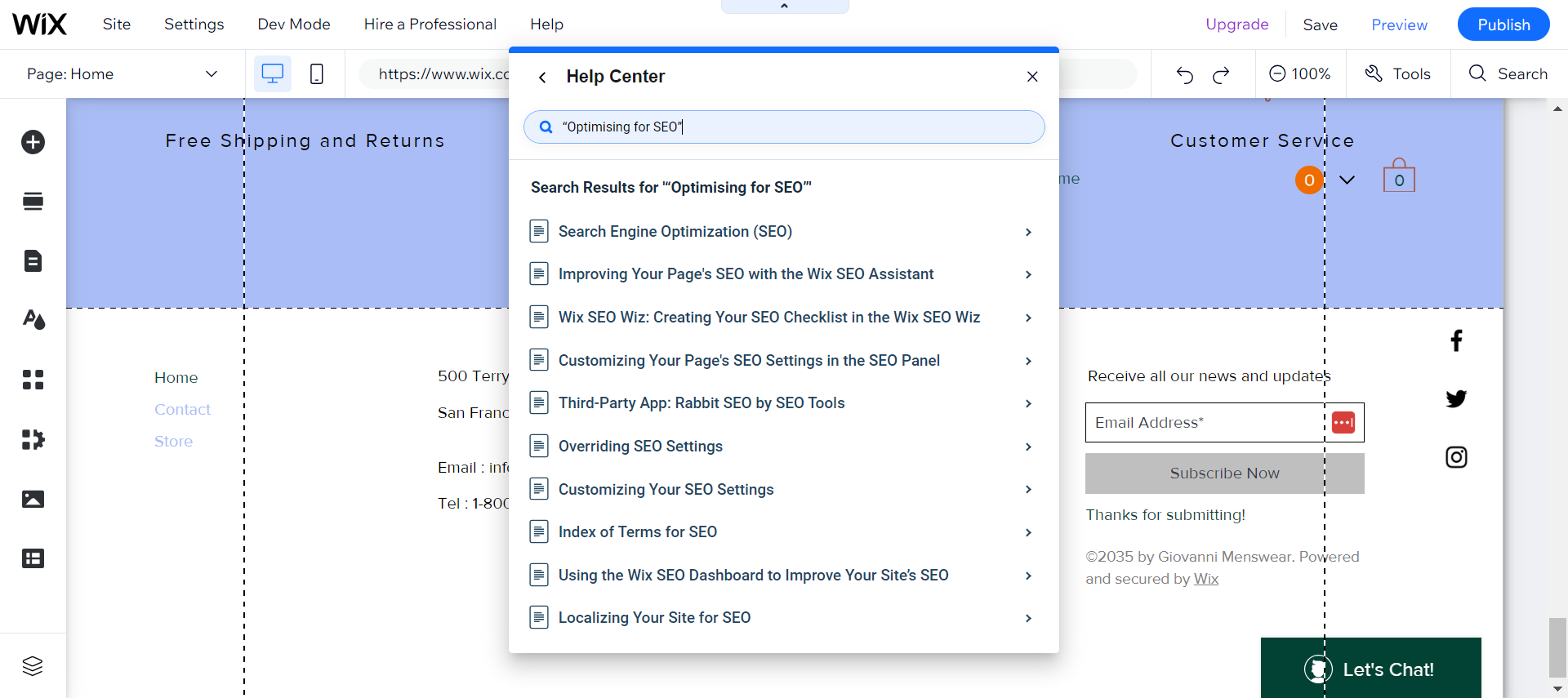Open the puzzle-piece sidebar icon

tap(33, 439)
